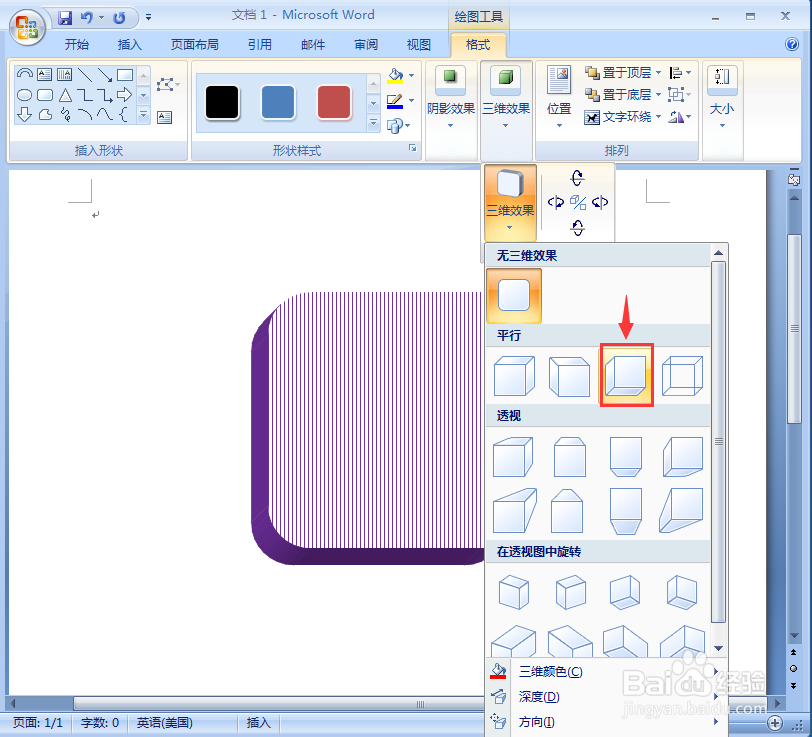Select the 格式 drawing tools tab
Screen dimensions: 812x737
coord(478,45)
